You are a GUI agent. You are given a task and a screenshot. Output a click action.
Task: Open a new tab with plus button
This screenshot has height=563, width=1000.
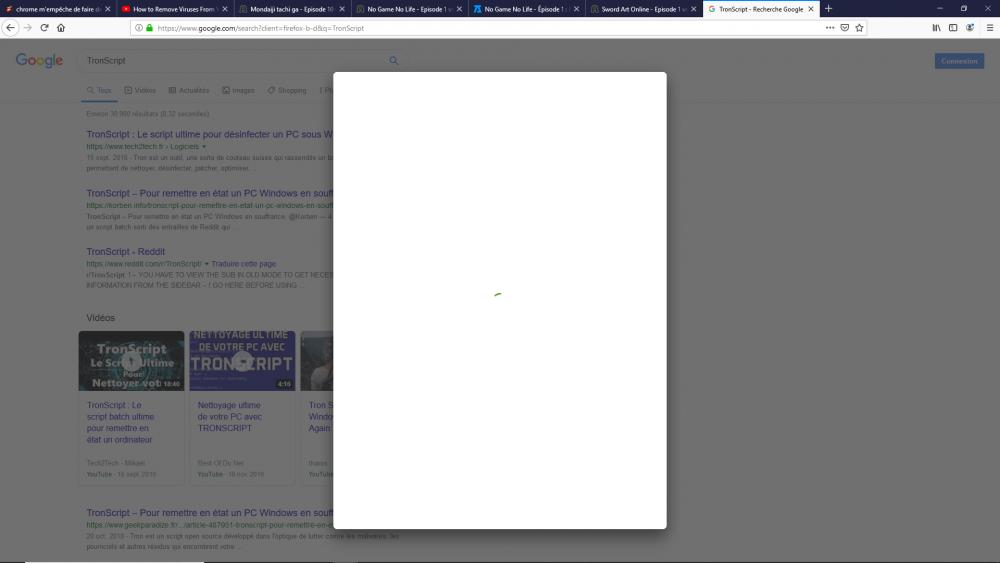pos(828,9)
